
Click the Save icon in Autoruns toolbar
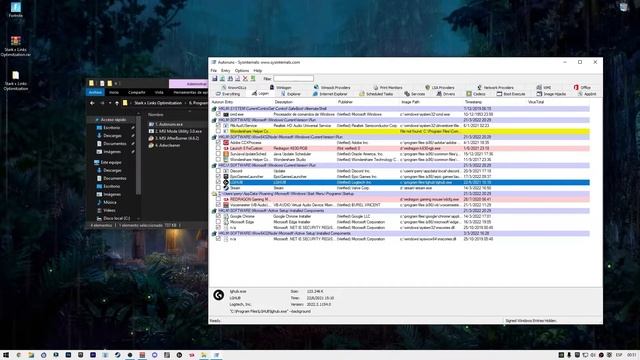coord(214,78)
